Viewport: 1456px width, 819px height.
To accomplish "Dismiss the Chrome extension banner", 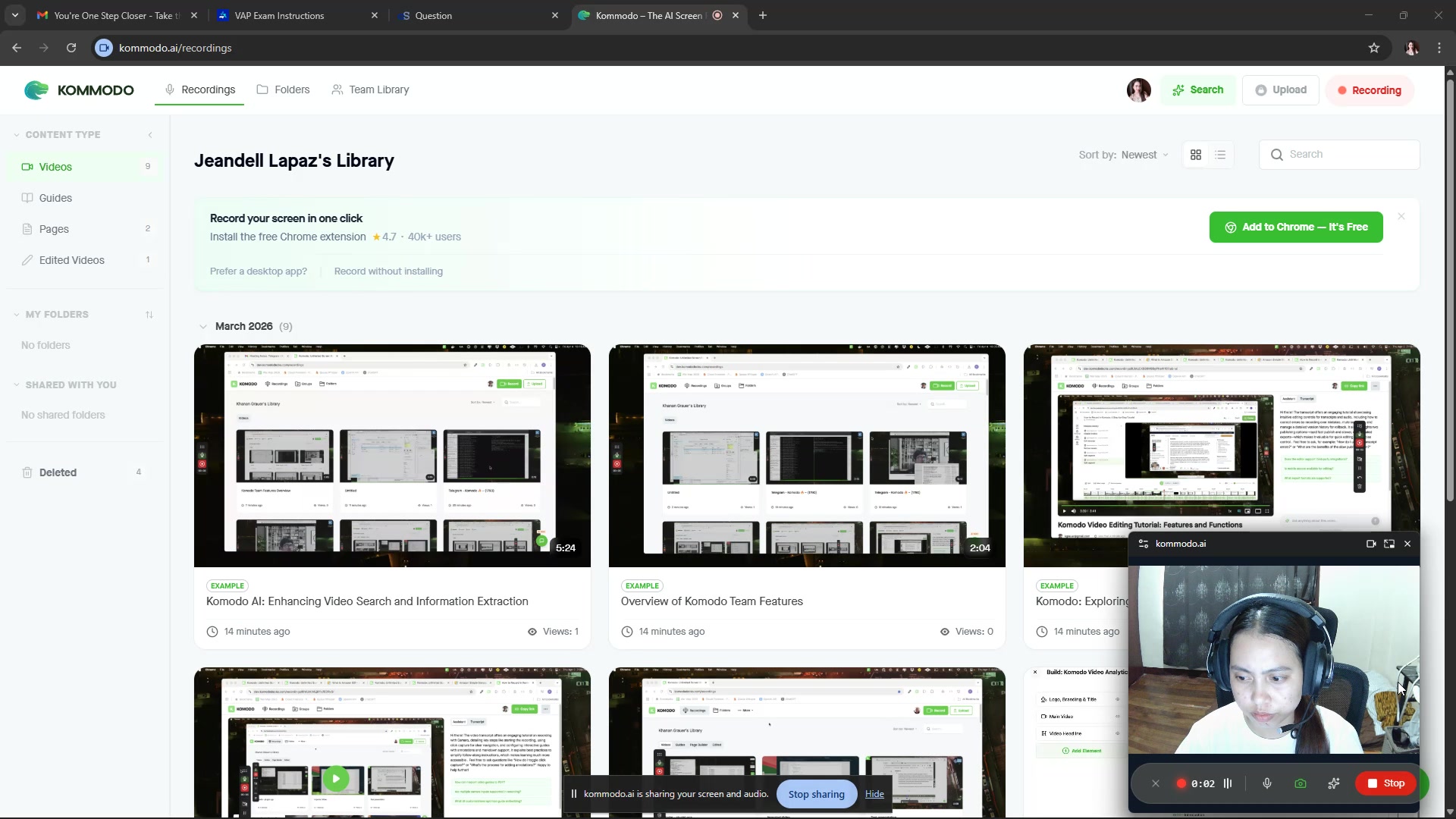I will [x=1401, y=217].
